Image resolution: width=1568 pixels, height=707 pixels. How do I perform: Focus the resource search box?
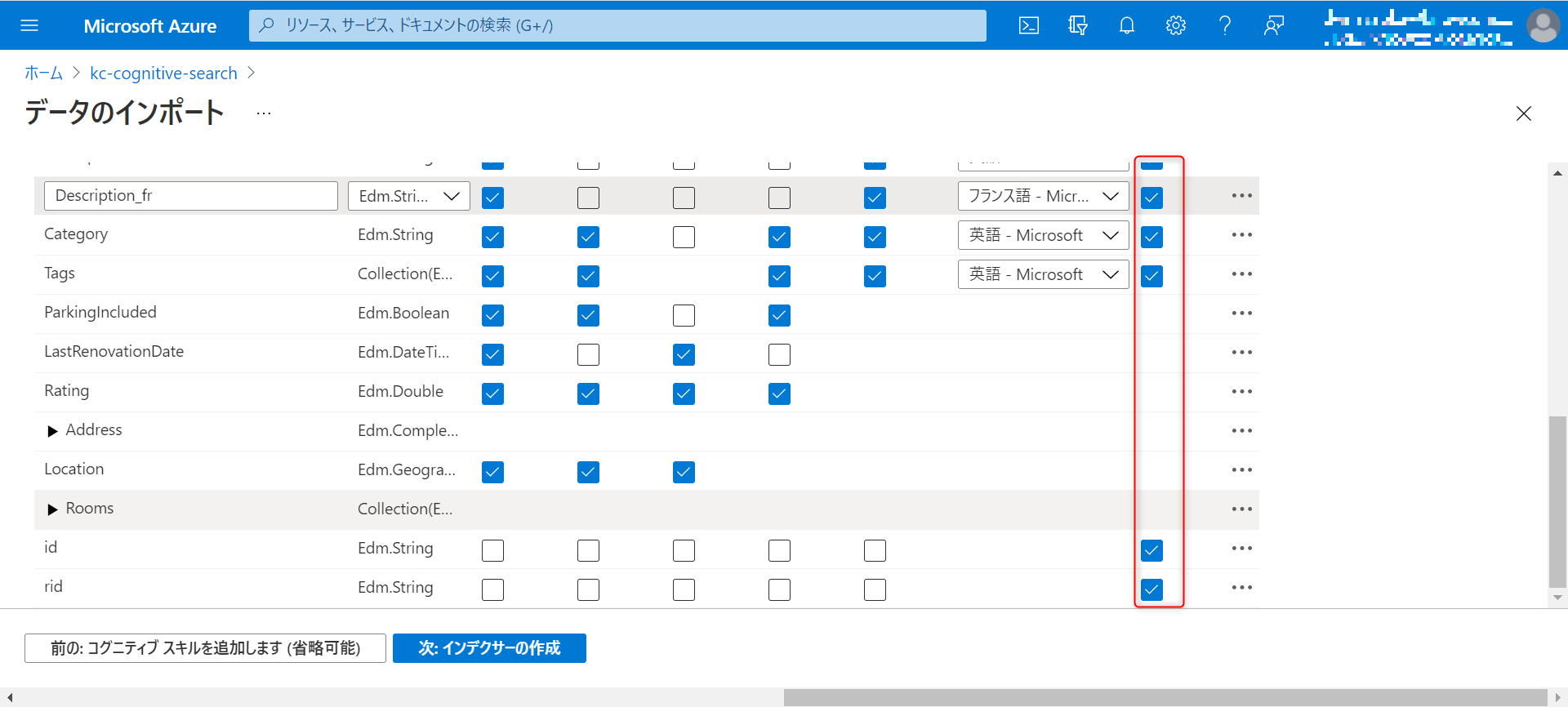pyautogui.click(x=617, y=25)
